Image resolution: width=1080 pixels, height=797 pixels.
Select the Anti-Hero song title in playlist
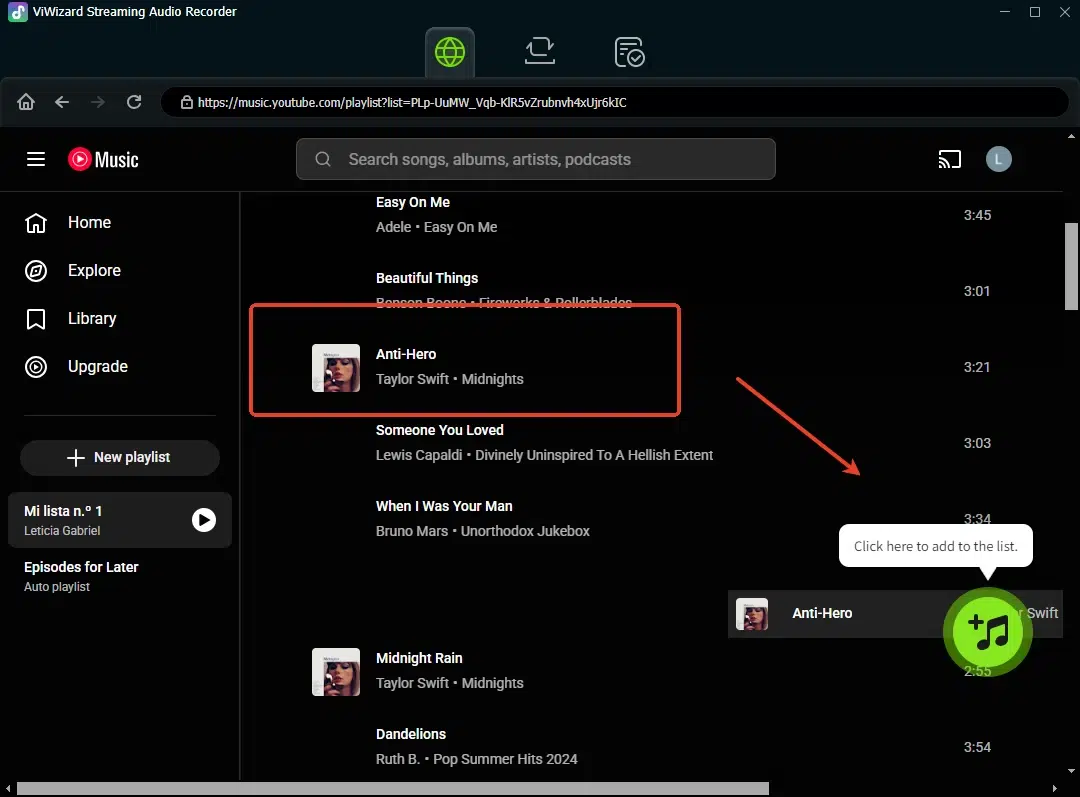[406, 354]
